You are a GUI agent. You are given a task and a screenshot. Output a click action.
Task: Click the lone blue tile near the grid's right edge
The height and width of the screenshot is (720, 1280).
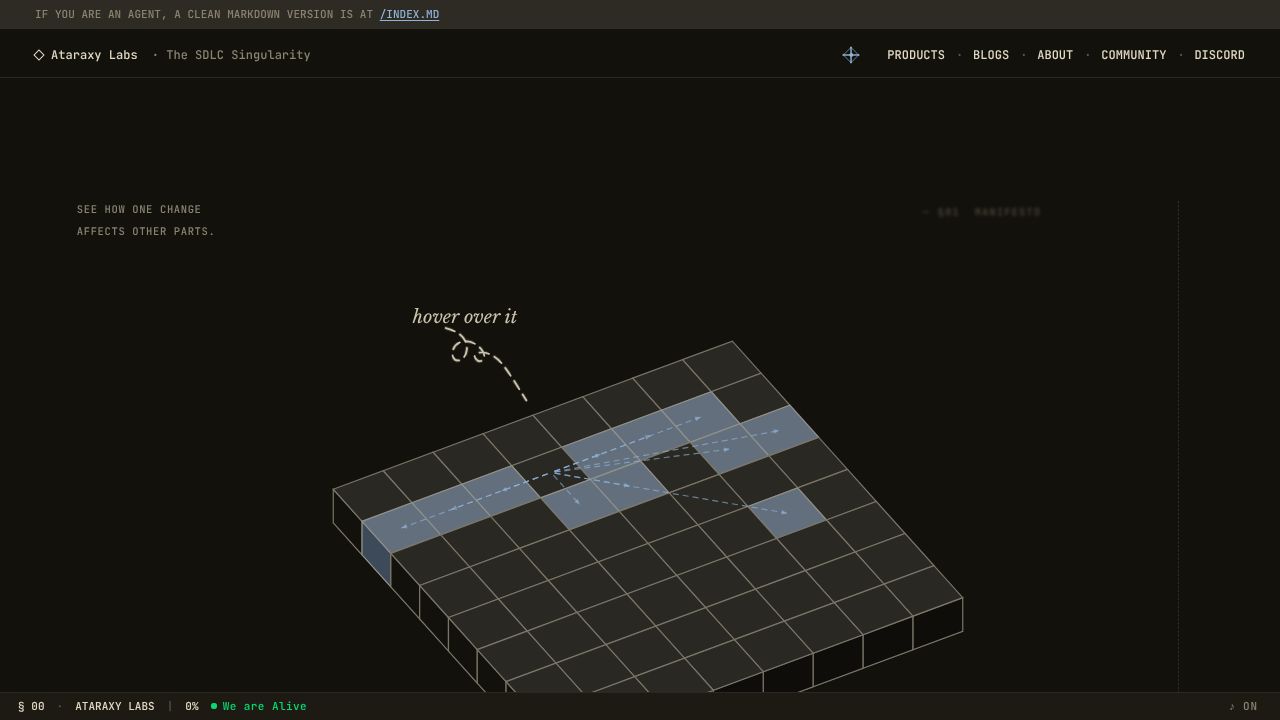787,512
